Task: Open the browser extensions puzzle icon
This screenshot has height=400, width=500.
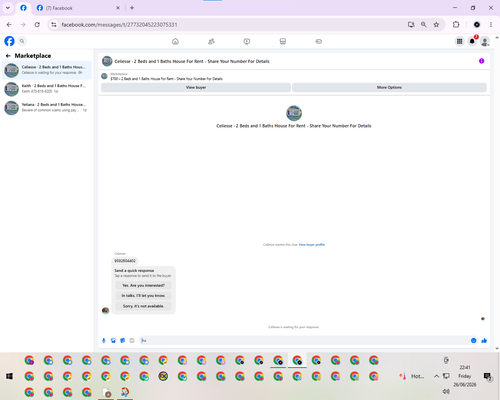Action: (456, 25)
